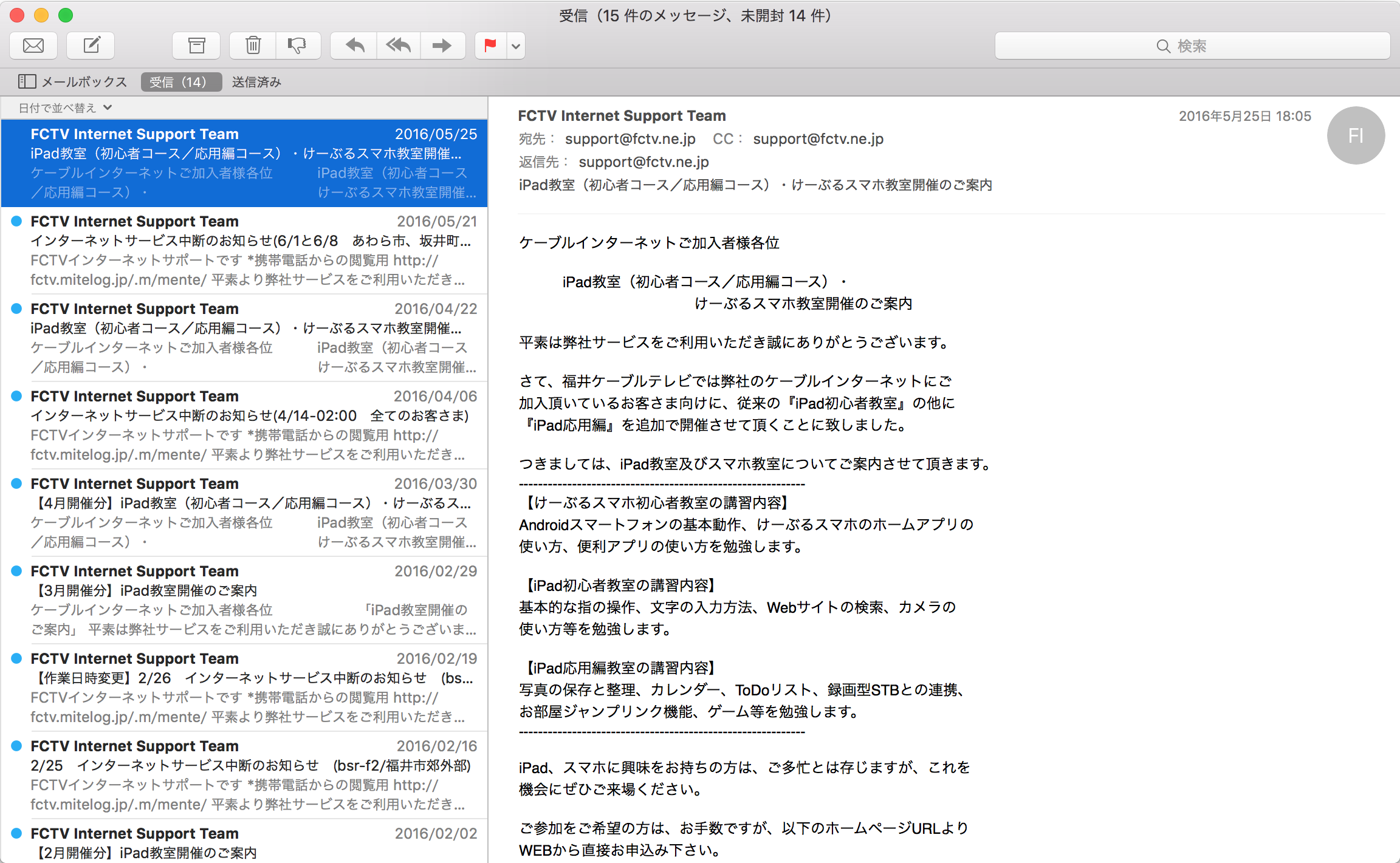Compose a new message with pencil icon
Viewport: 1400px width, 863px height.
coord(91,46)
